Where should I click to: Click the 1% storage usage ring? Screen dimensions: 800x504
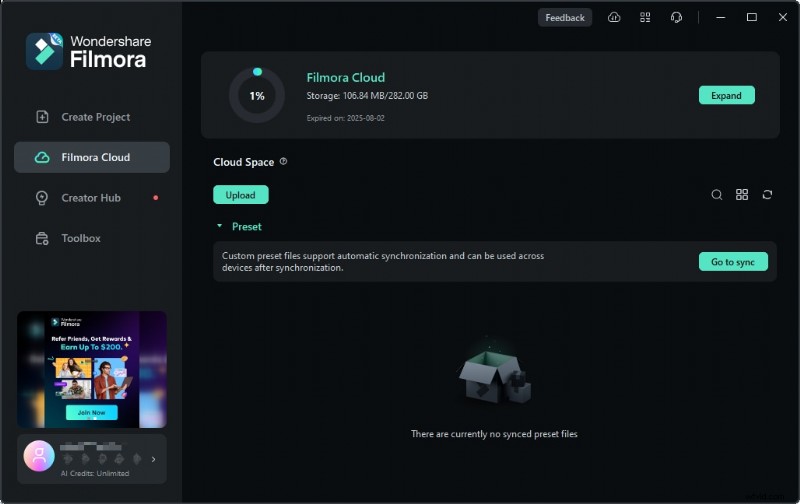pos(257,96)
